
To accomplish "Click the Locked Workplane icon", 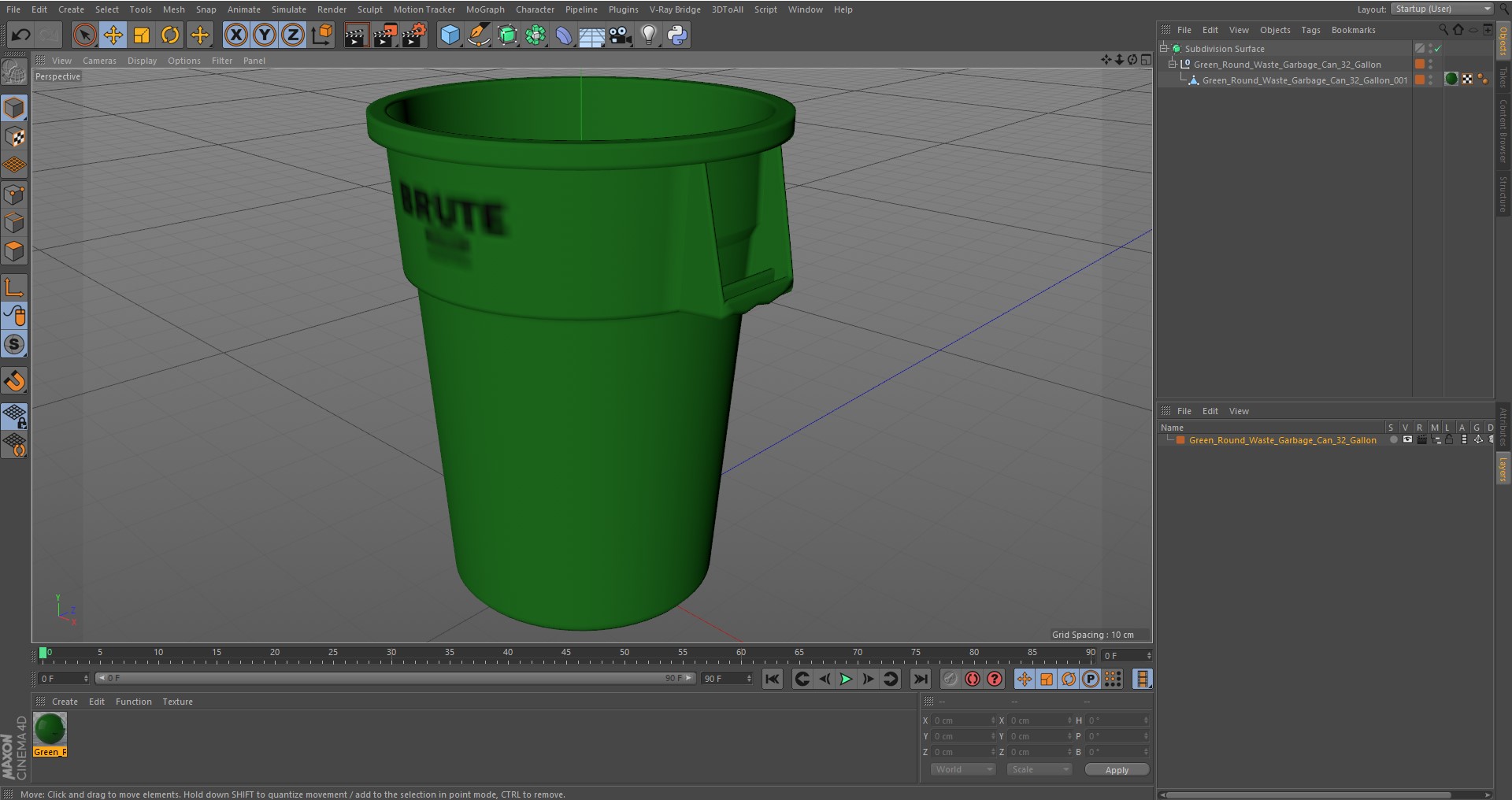I will tap(14, 416).
